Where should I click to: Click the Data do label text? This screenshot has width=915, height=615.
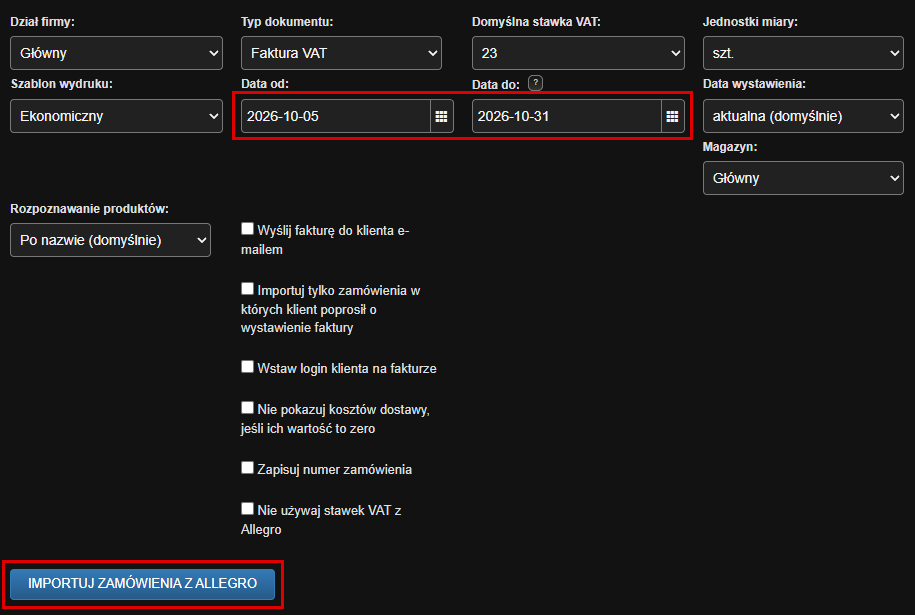[496, 85]
